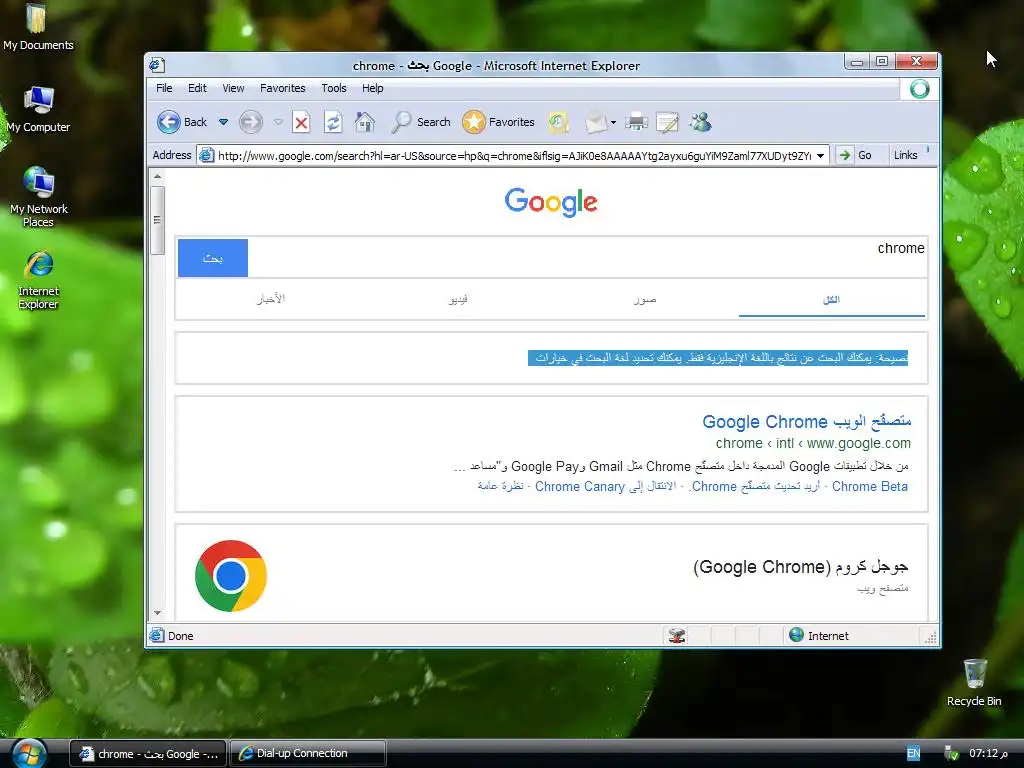1024x768 pixels.
Task: Click the 07:12 system clock
Action: [988, 754]
